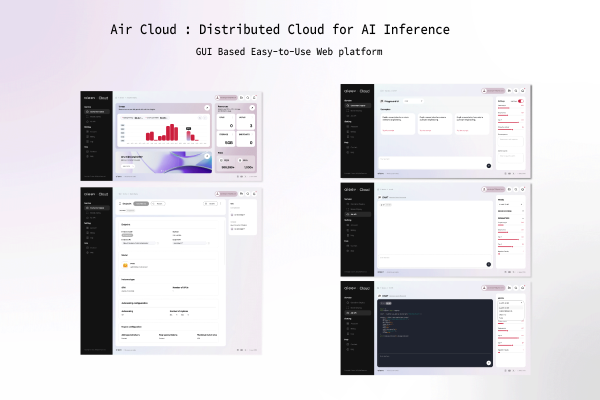This screenshot has height=400, width=600.
Task: Click the tallest red bar in the usage chart
Action: coord(173,132)
